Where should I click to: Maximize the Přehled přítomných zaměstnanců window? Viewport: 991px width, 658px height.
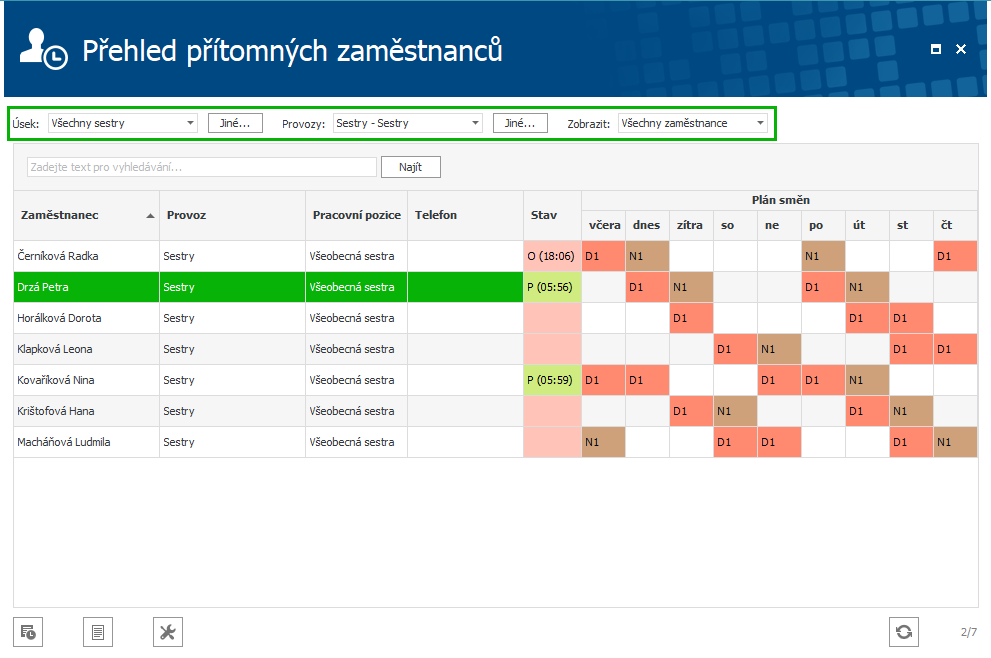click(936, 49)
